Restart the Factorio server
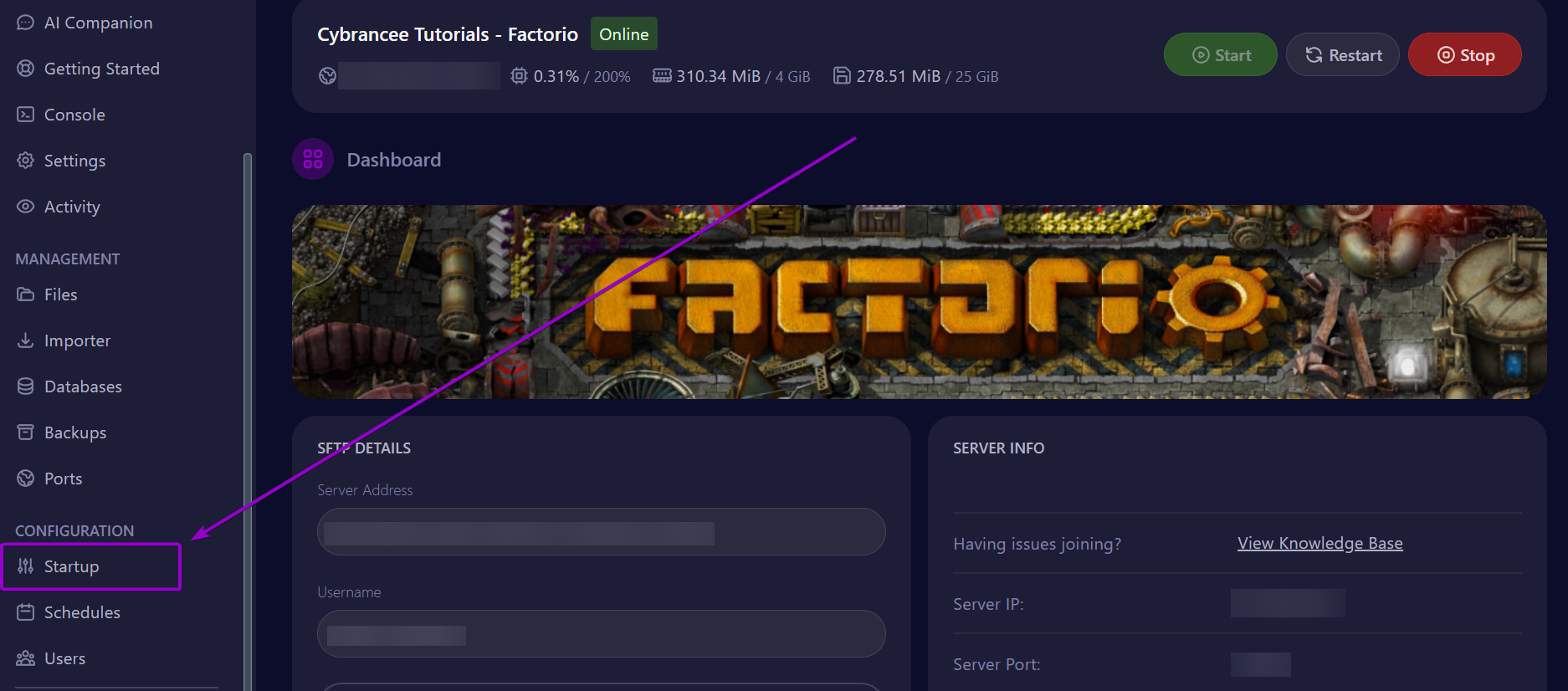The width and height of the screenshot is (1568, 691). 1343,55
